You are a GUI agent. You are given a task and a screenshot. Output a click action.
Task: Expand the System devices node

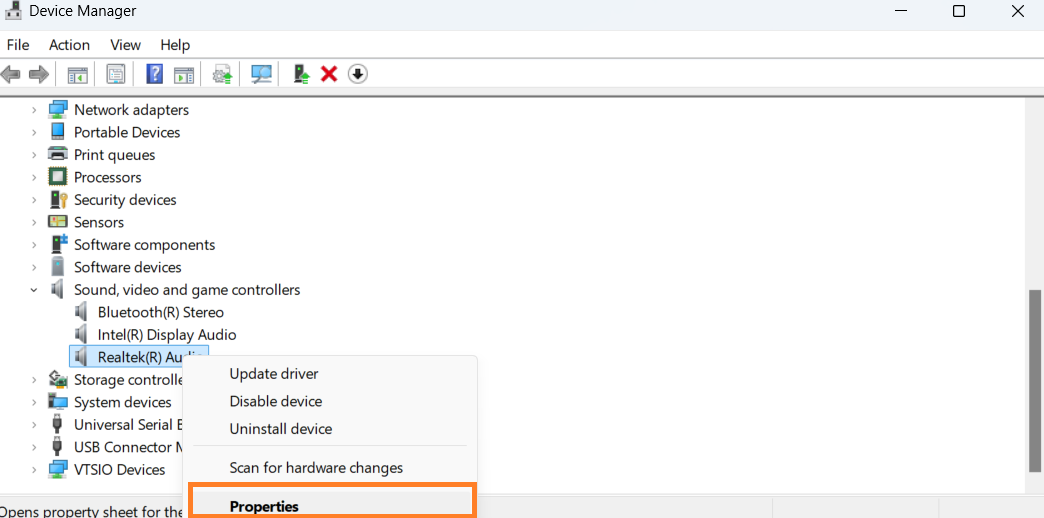click(34, 402)
